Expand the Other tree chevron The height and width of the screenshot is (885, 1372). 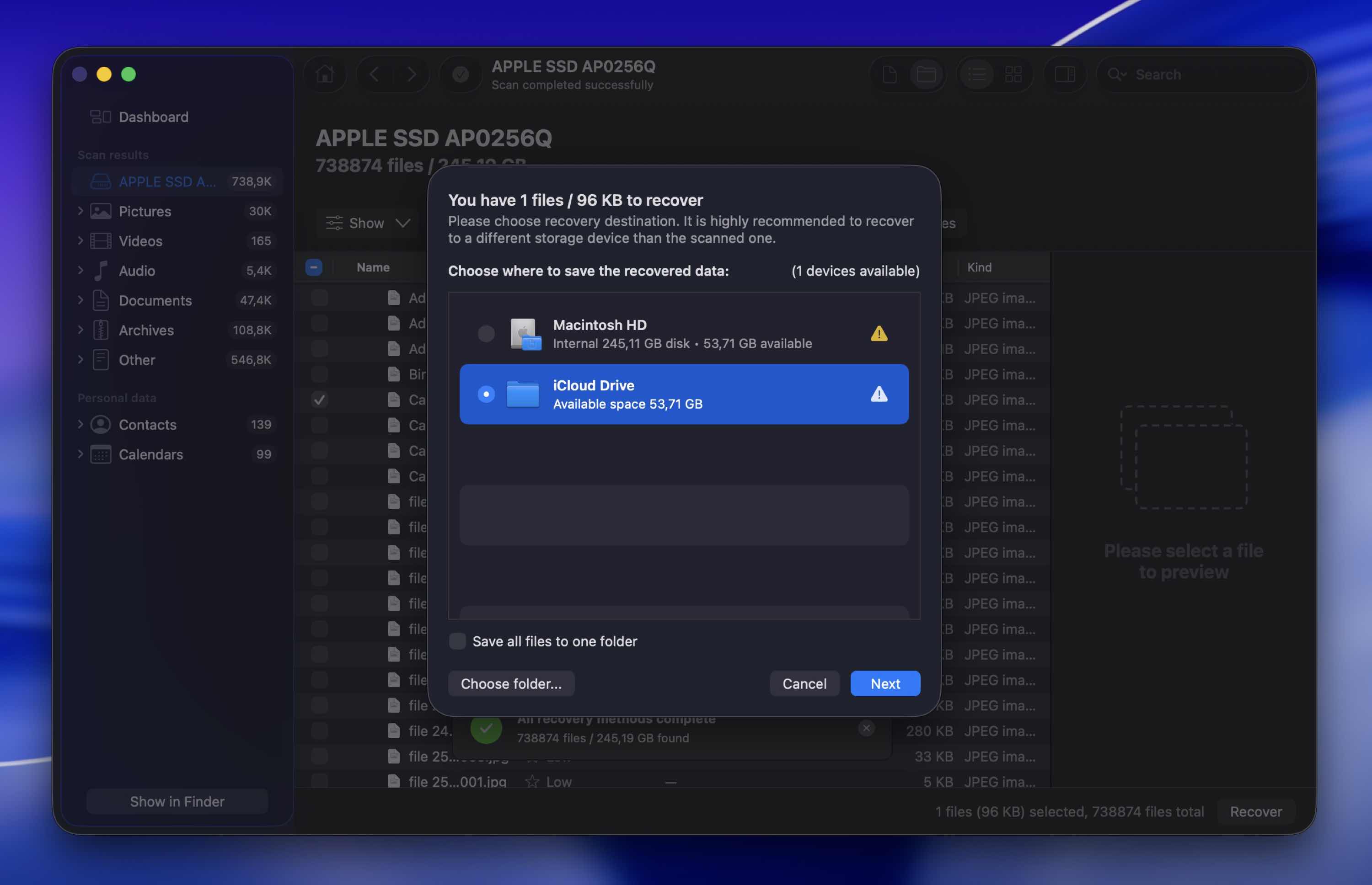click(x=80, y=360)
